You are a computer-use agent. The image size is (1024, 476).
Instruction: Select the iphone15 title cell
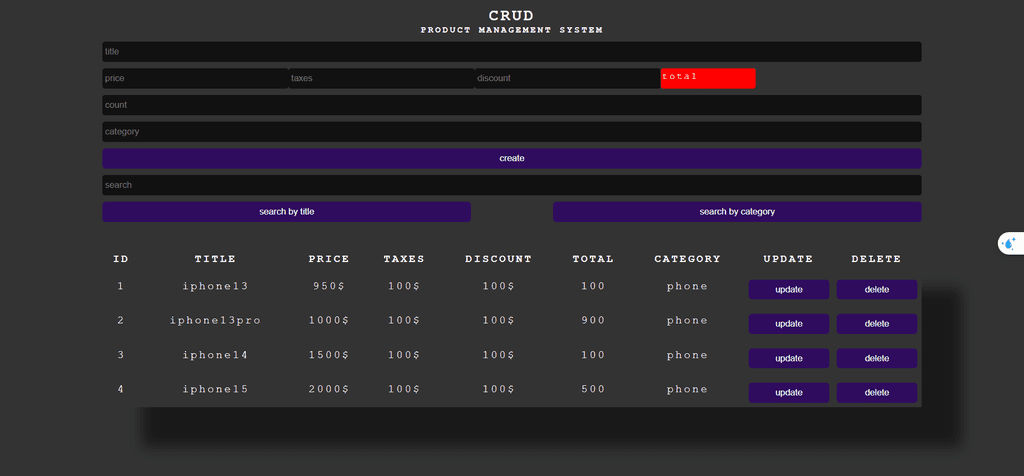[x=215, y=389]
